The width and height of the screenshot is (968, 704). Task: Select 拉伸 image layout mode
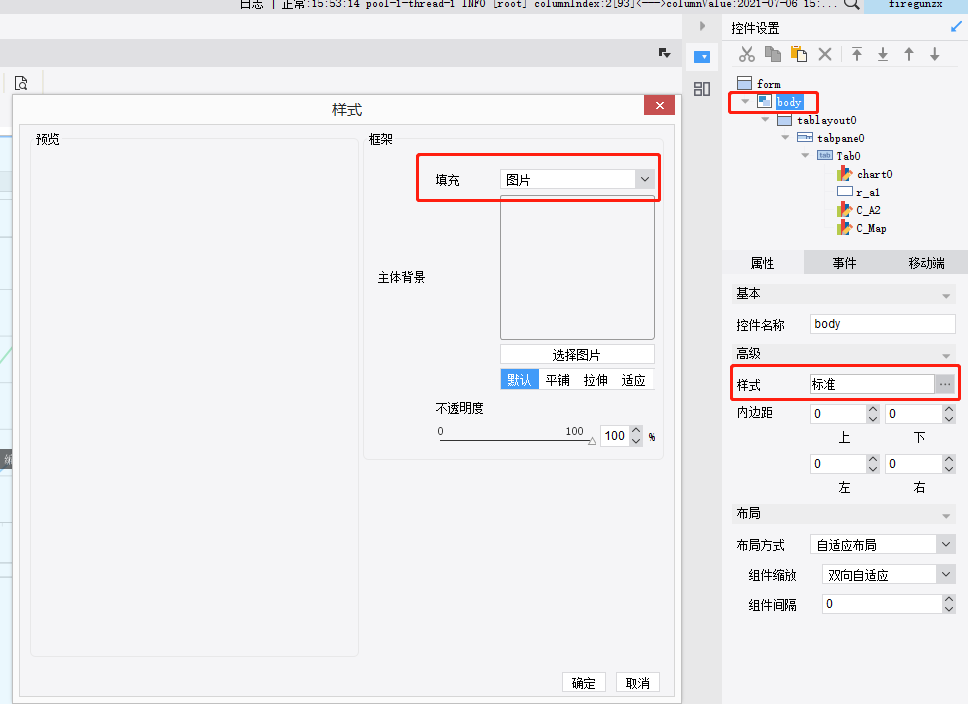[596, 379]
